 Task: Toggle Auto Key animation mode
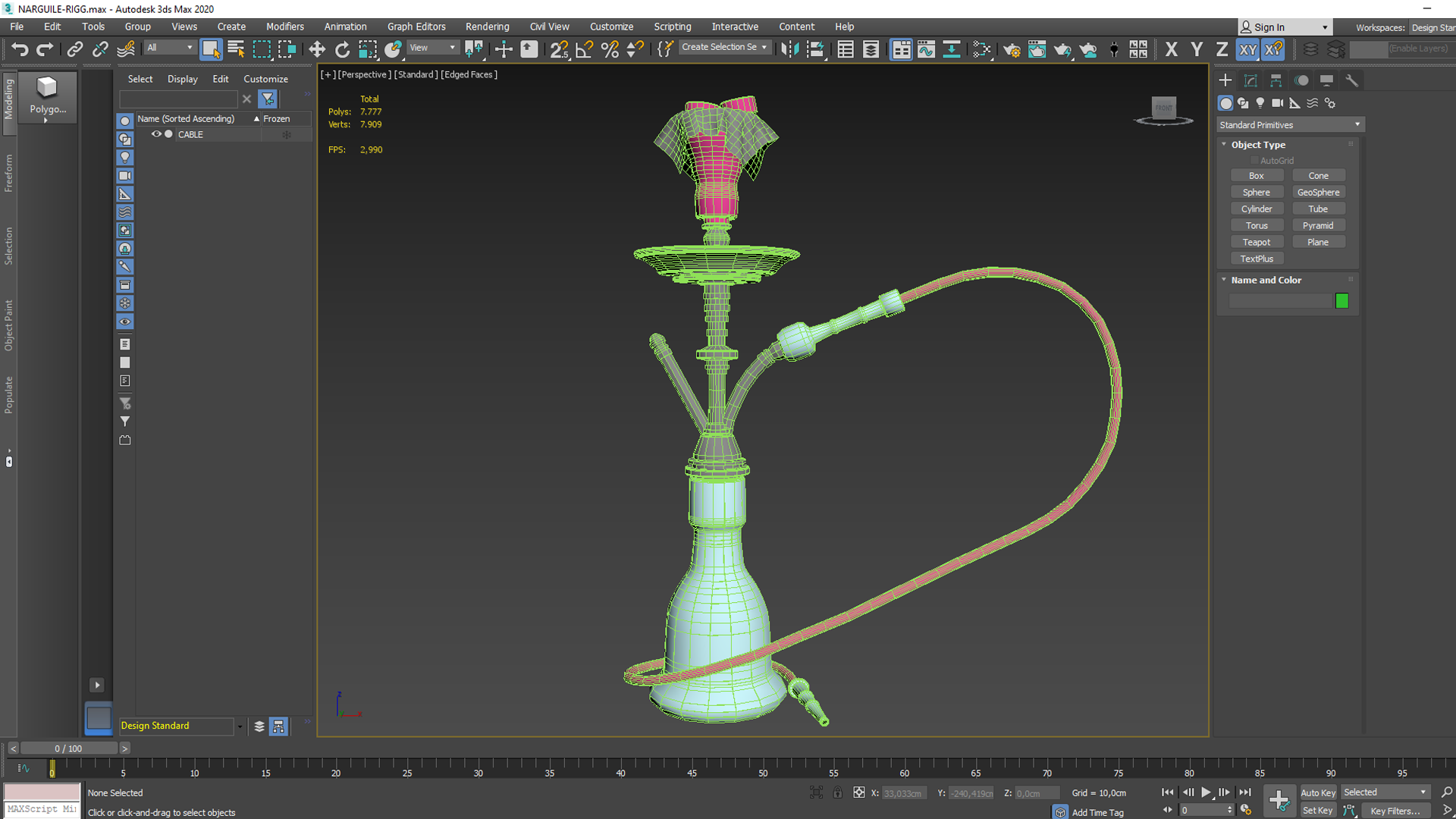(x=1318, y=792)
